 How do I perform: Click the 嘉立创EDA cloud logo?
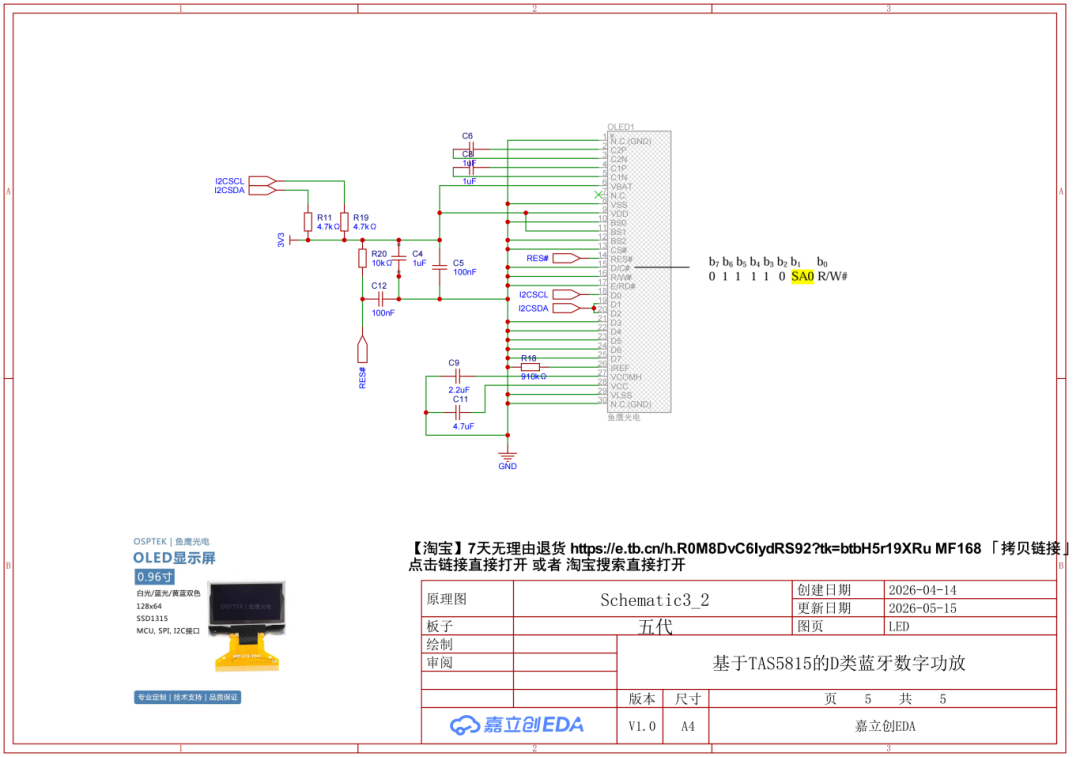click(517, 725)
